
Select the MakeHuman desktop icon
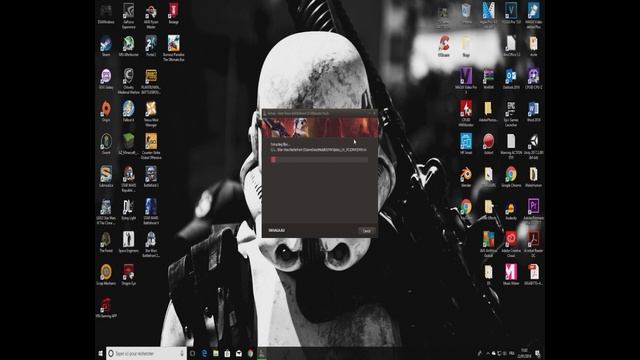(533, 176)
